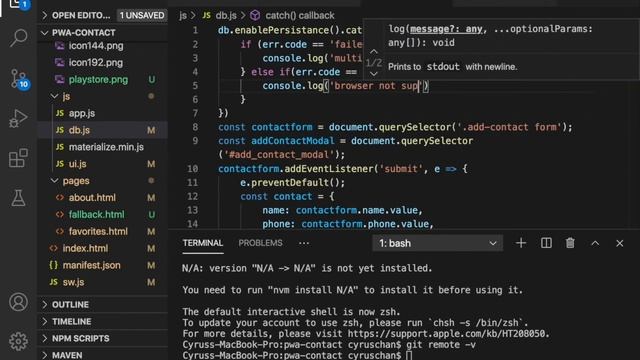Open favorites.html file
Screen dimensions: 640x360
(x=98, y=231)
